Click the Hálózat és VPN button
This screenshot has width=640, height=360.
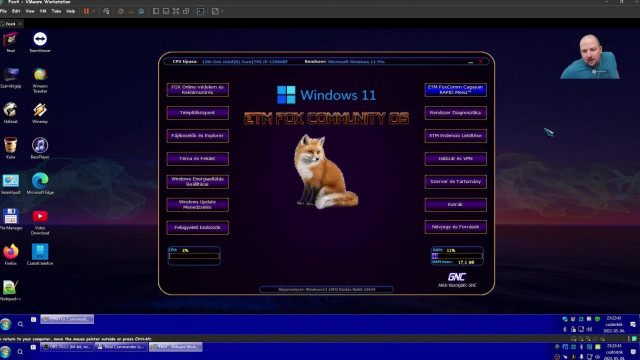[456, 158]
